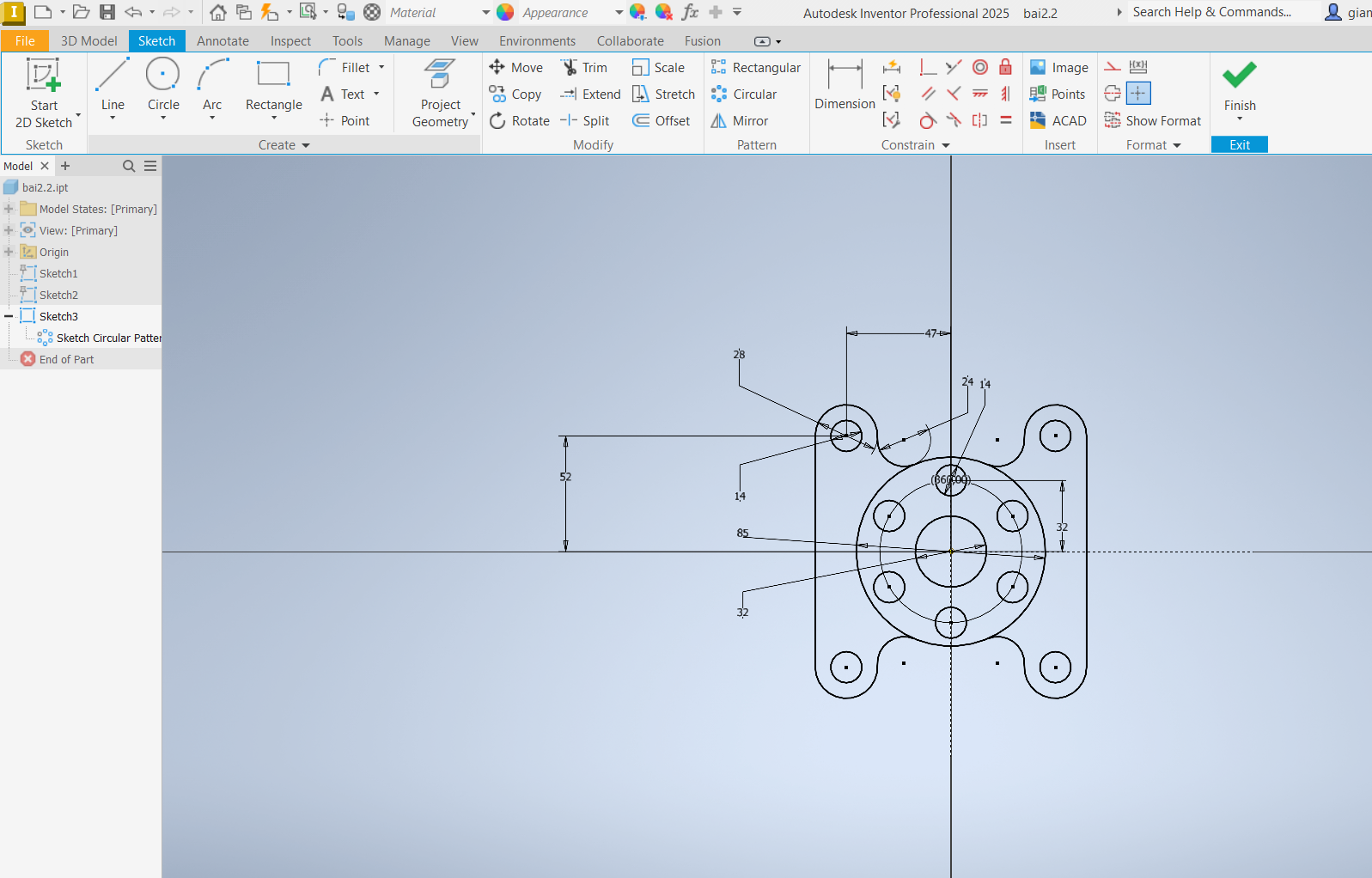This screenshot has height=878, width=1372.
Task: Select the Line sketch tool
Action: pyautogui.click(x=113, y=86)
